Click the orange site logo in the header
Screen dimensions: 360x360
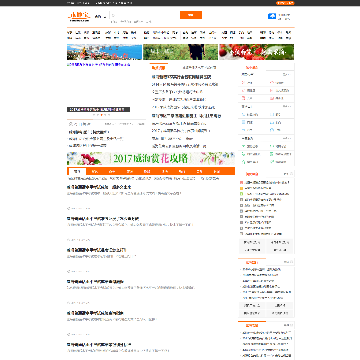[x=79, y=16]
